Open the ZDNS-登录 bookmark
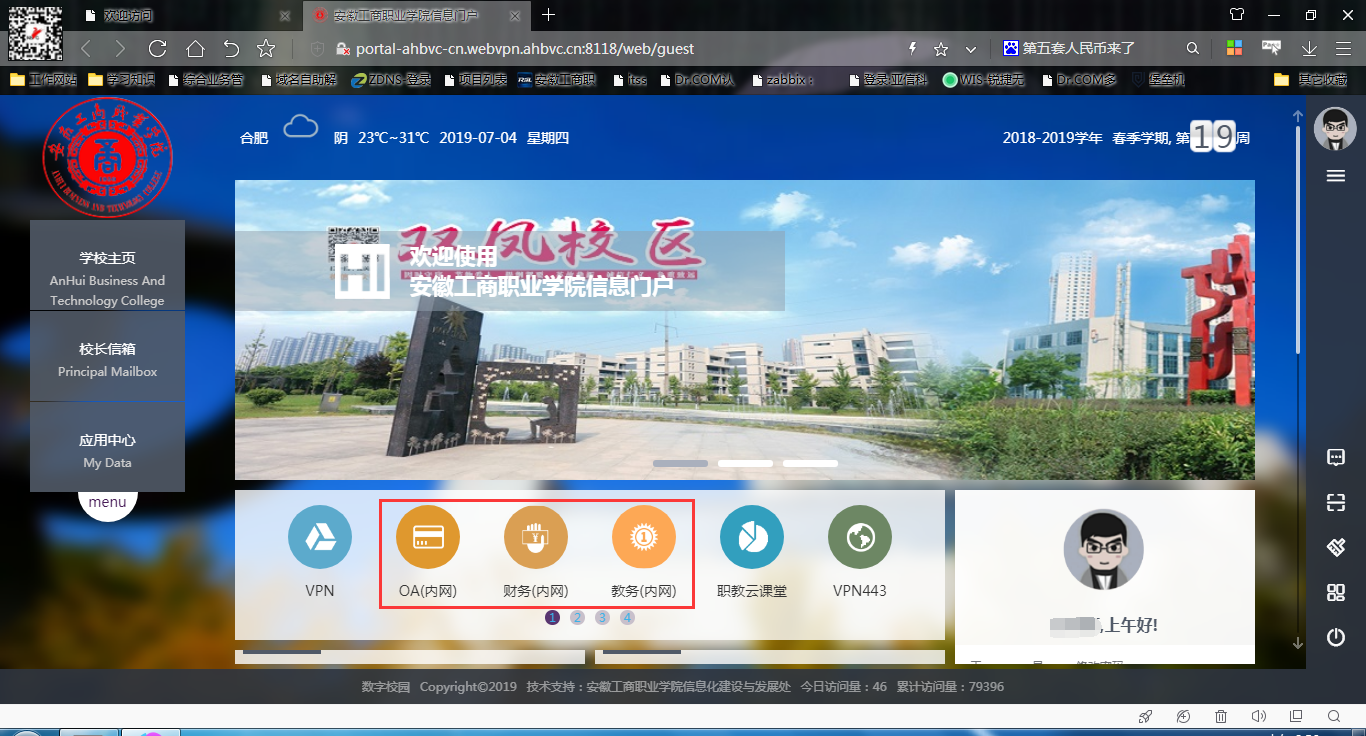The image size is (1366, 736). tap(390, 79)
